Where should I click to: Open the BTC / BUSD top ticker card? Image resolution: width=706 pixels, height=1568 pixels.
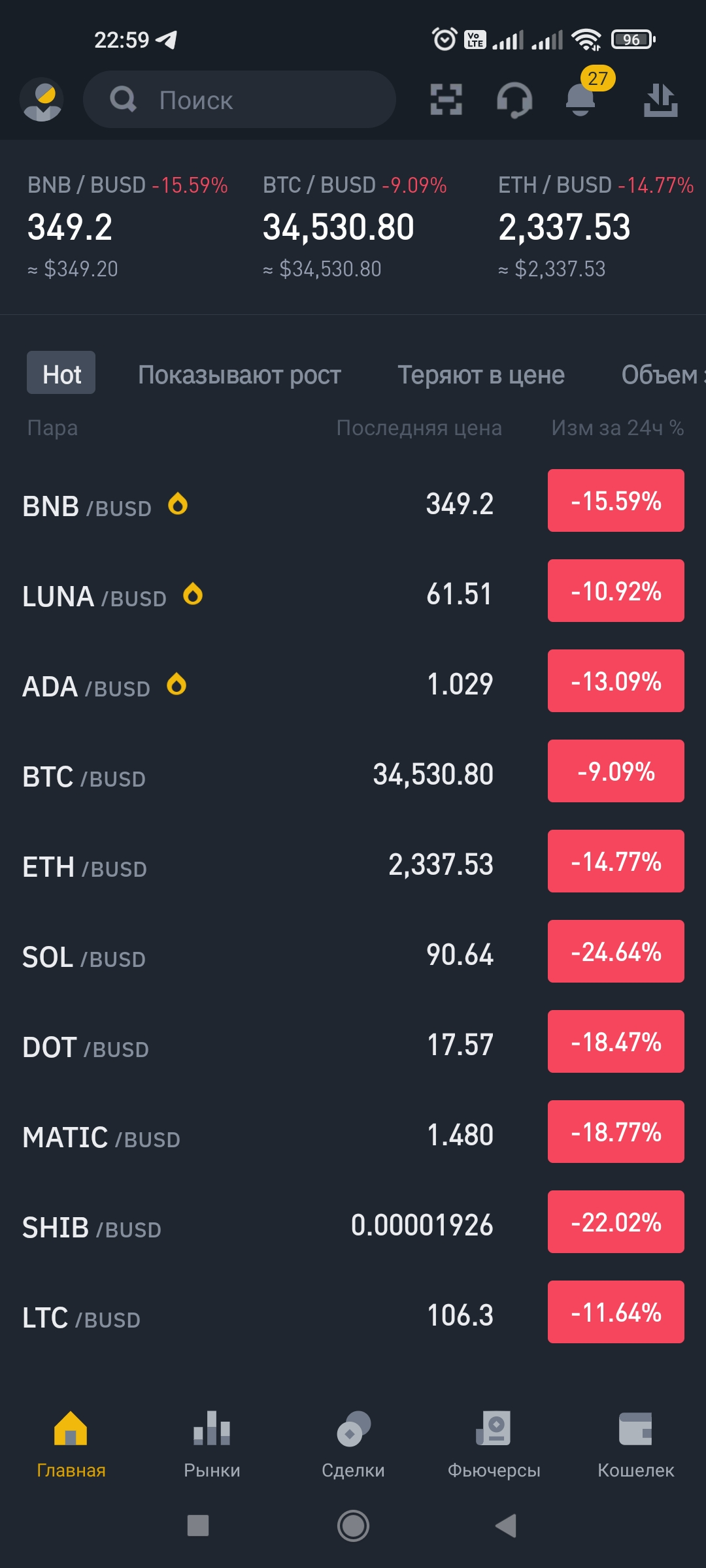pos(355,227)
